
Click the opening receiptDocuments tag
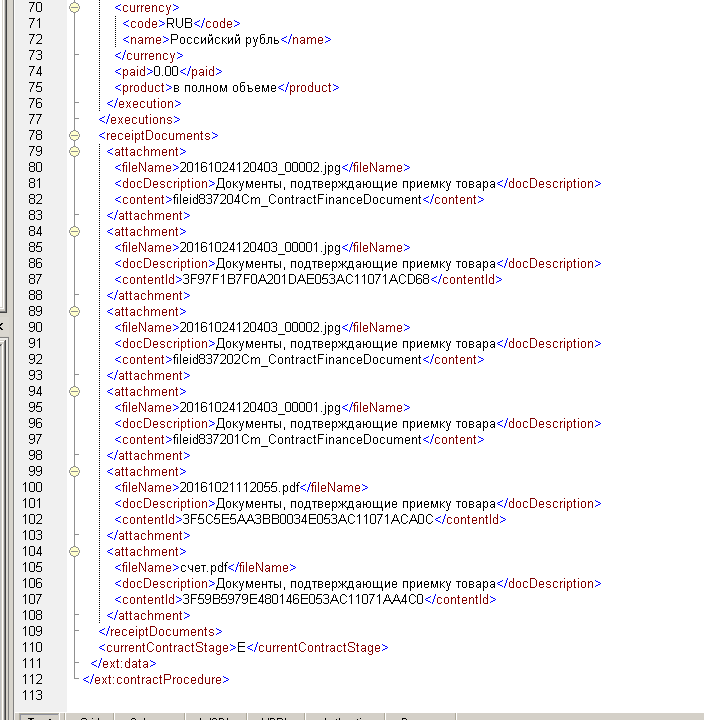[x=158, y=136]
